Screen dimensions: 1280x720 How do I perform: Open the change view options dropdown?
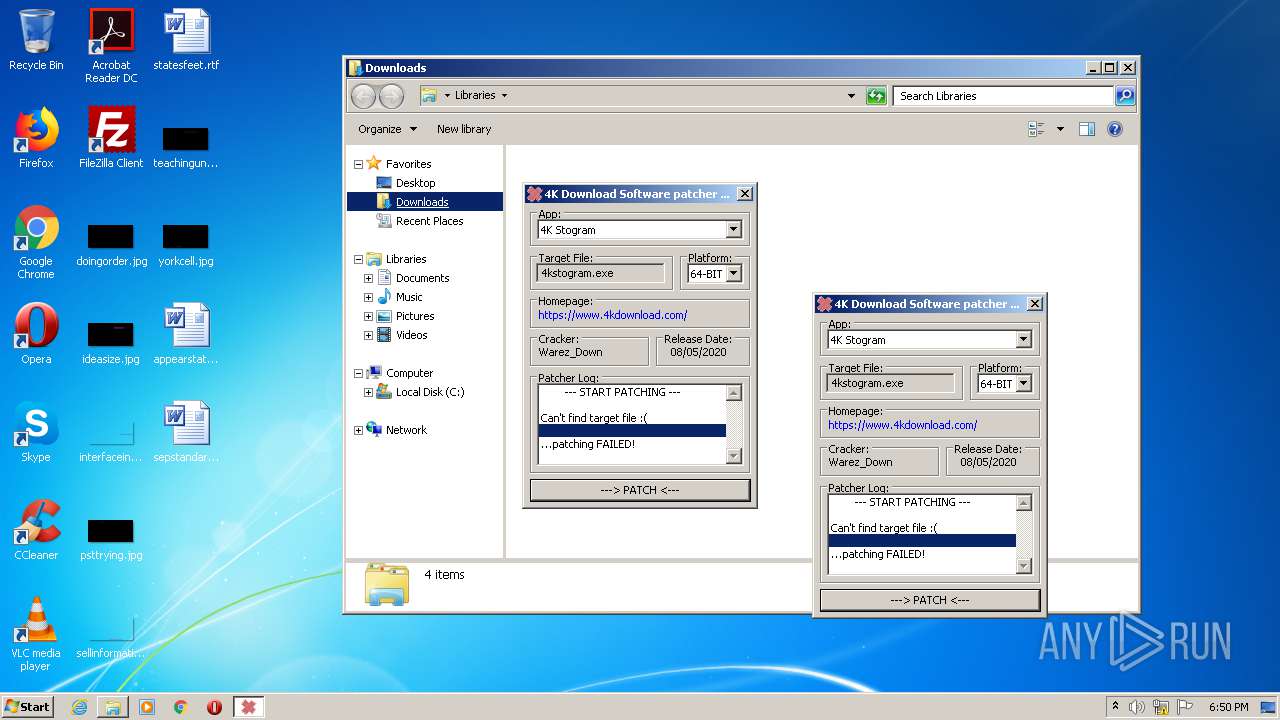tap(1060, 129)
